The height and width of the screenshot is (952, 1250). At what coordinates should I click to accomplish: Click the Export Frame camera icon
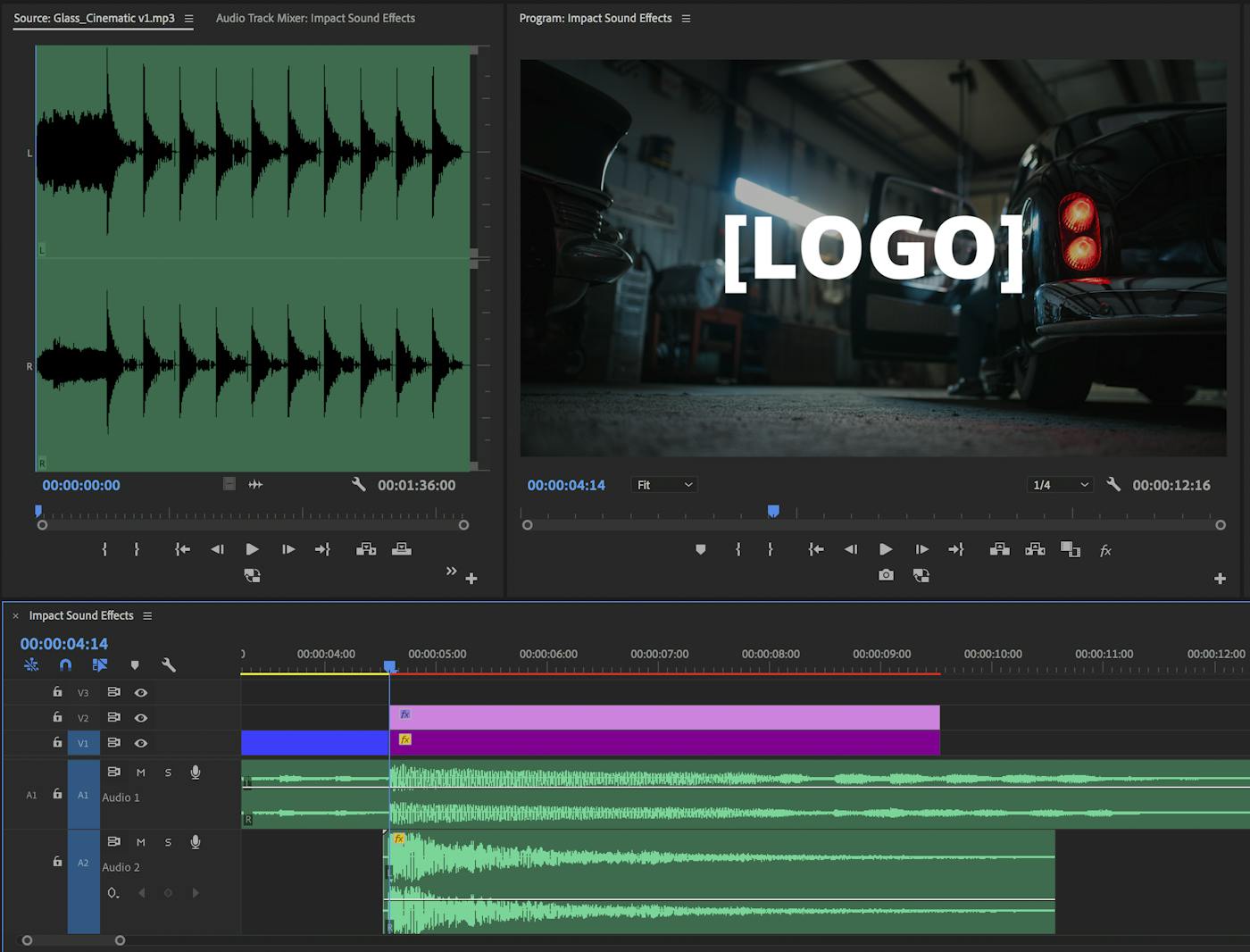click(x=885, y=575)
